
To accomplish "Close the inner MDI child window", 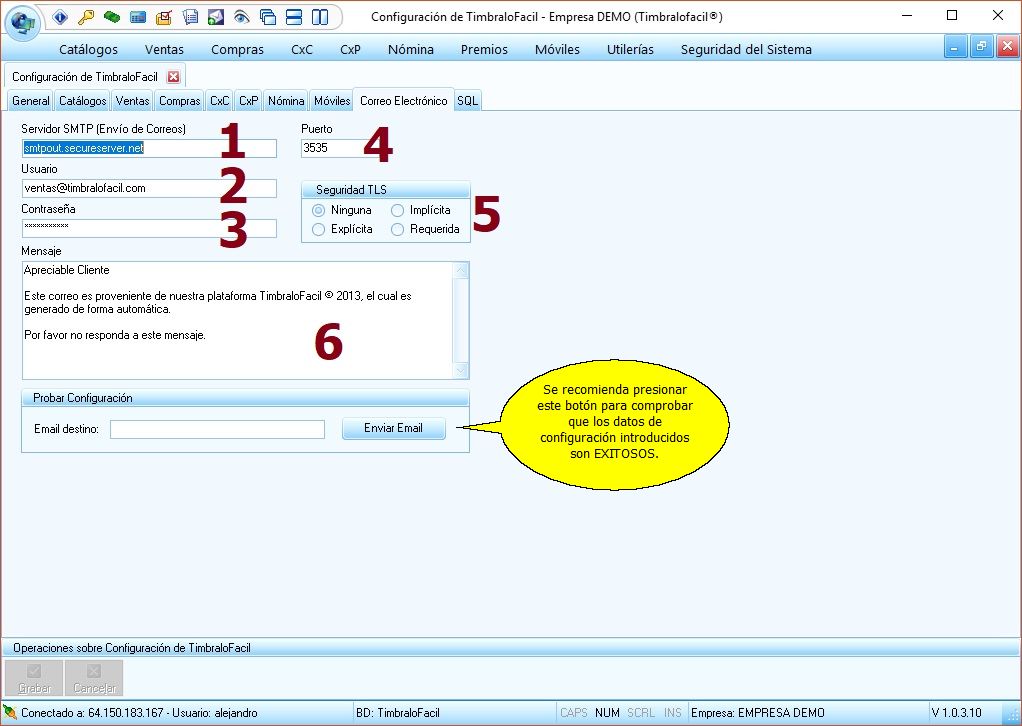I will 1007,47.
